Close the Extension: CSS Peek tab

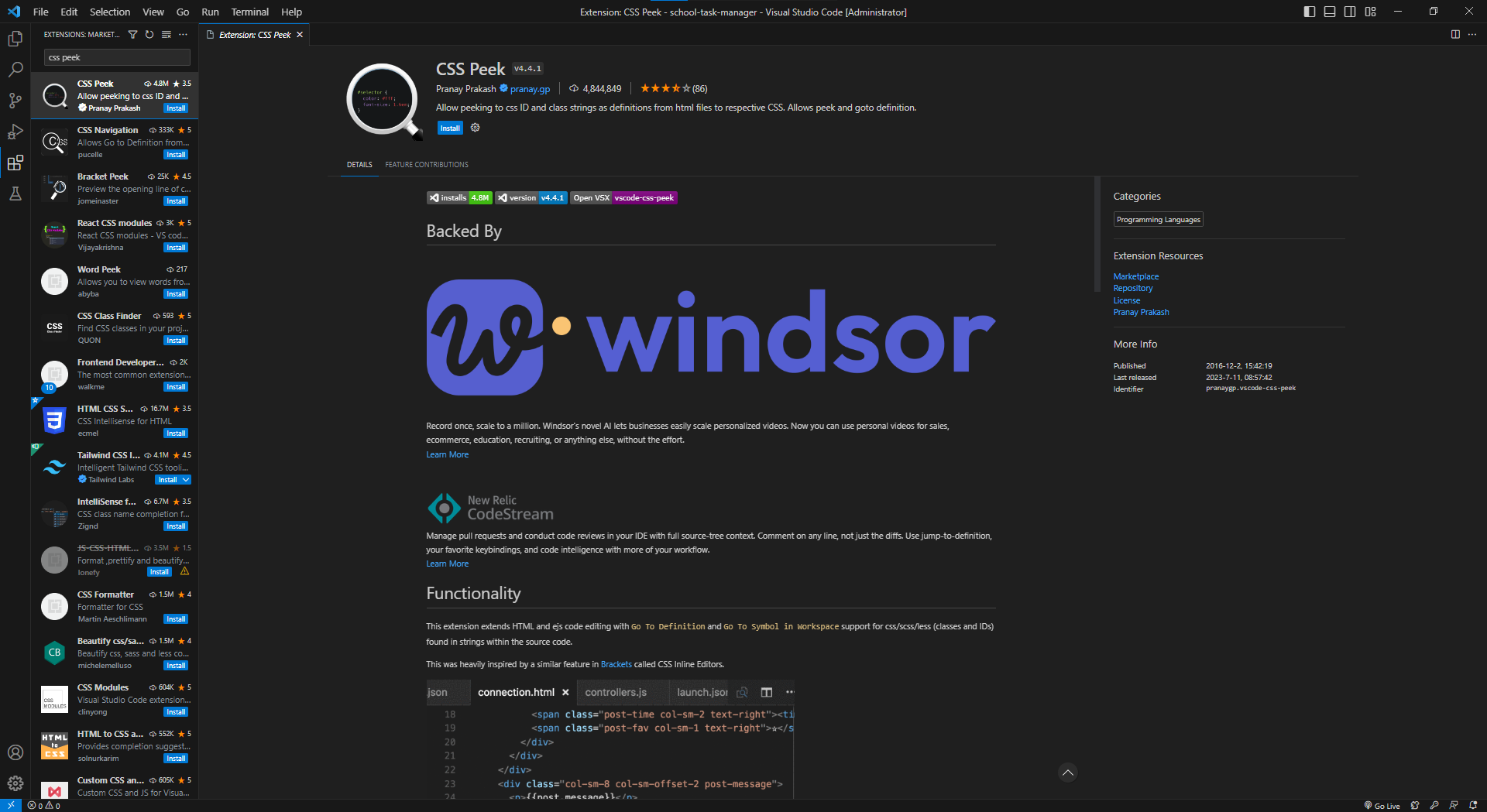click(300, 35)
